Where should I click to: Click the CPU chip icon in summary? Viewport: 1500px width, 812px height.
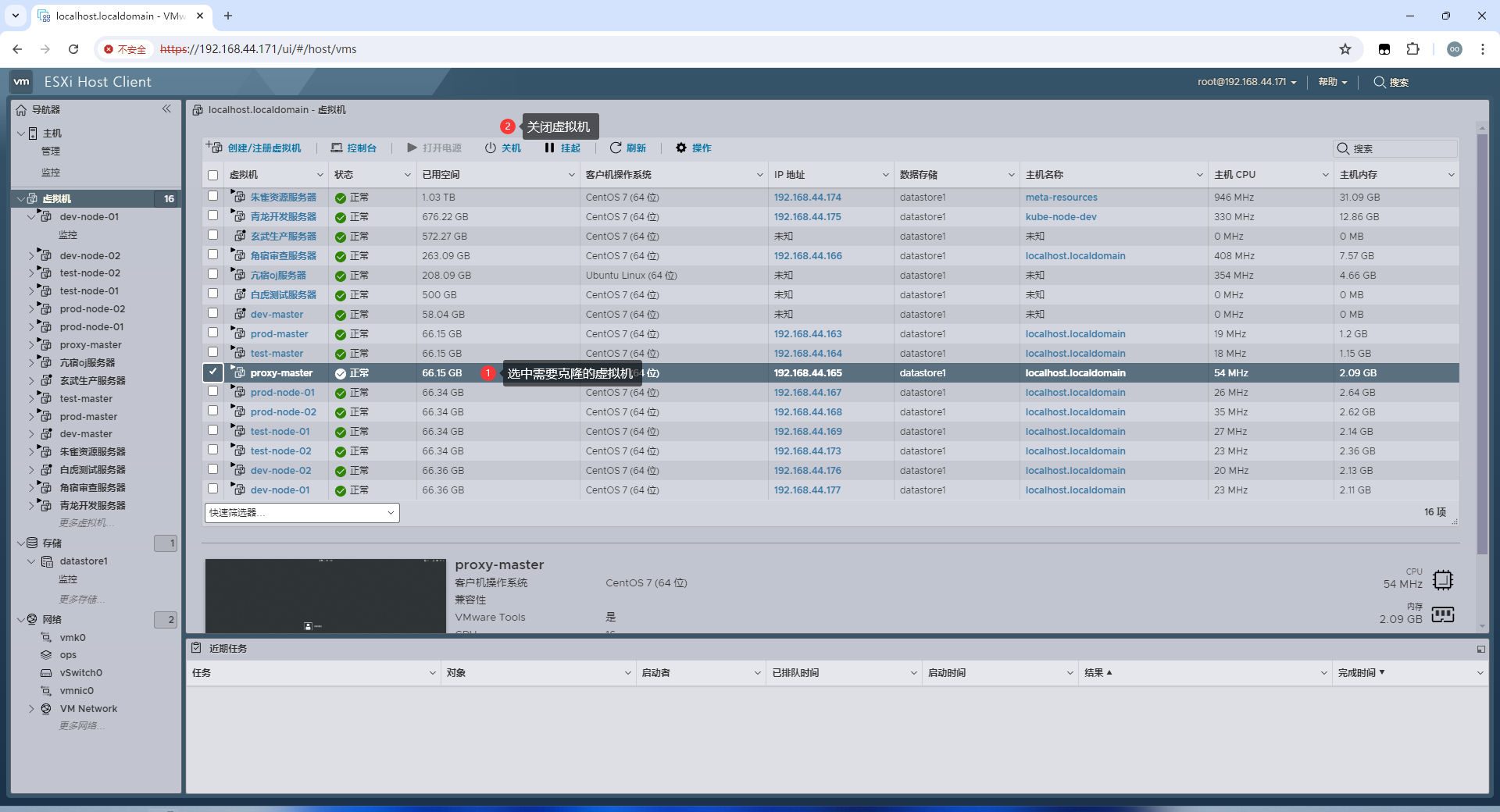tap(1443, 580)
